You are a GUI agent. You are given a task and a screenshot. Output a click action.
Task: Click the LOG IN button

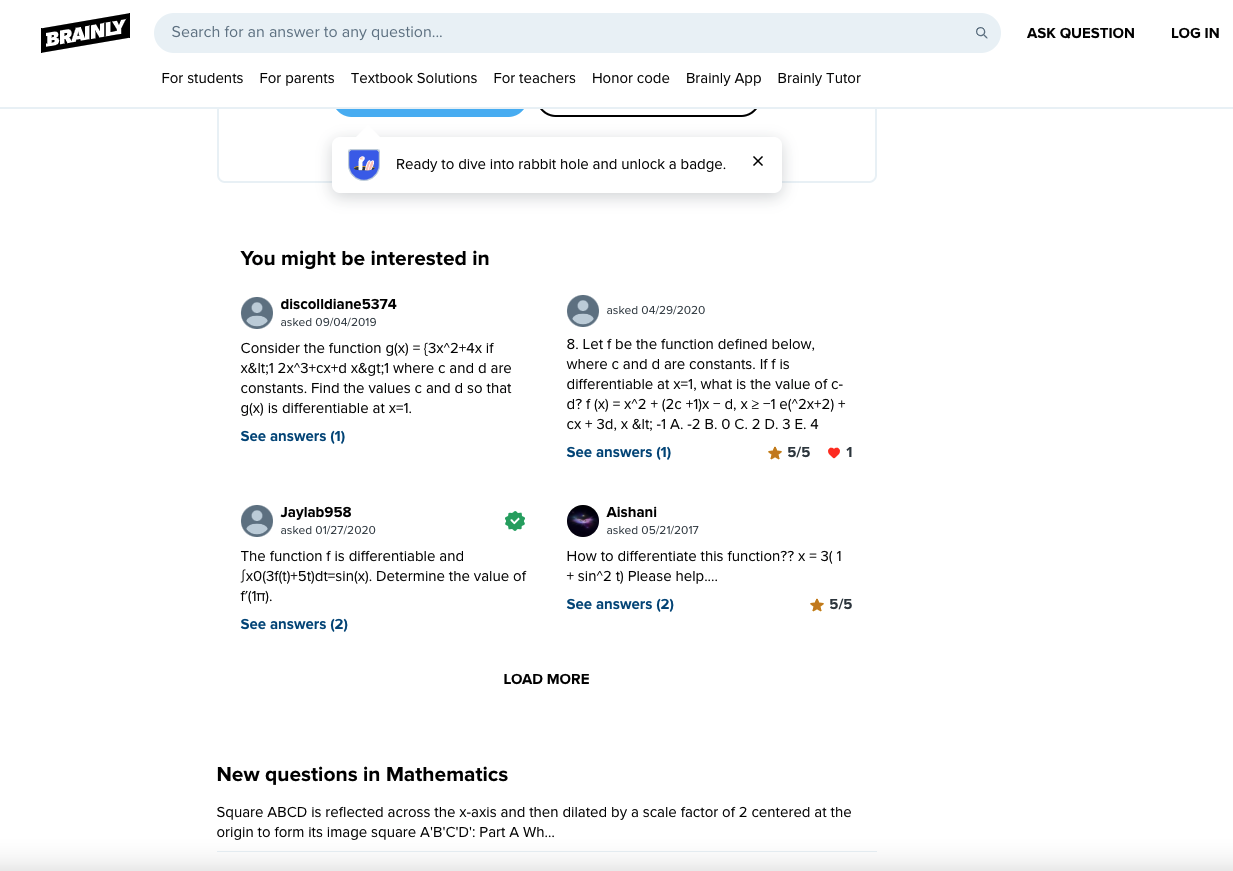(x=1195, y=33)
